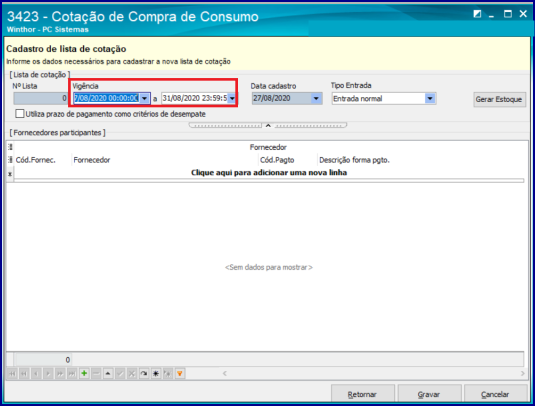Open Data cadastro date dropdown
Screen dimensions: 535x406
316,99
